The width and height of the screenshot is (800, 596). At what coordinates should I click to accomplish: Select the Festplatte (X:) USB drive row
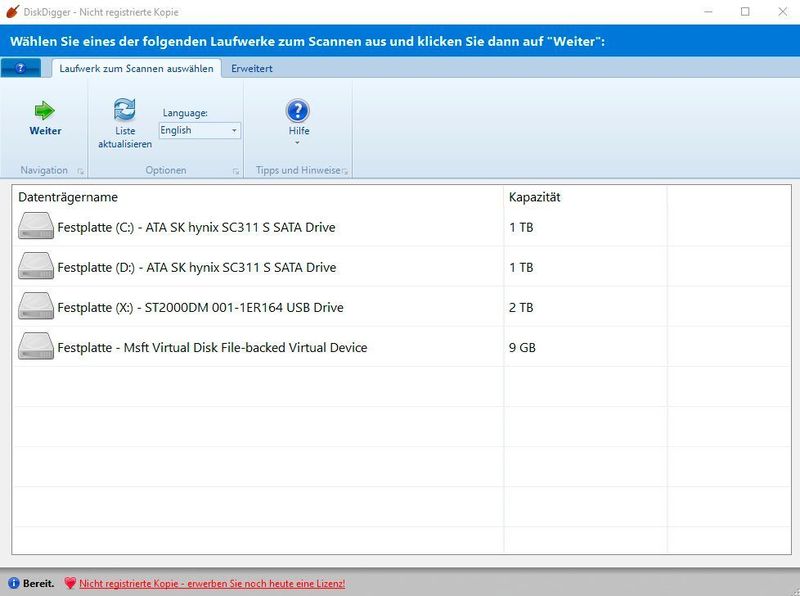point(250,307)
